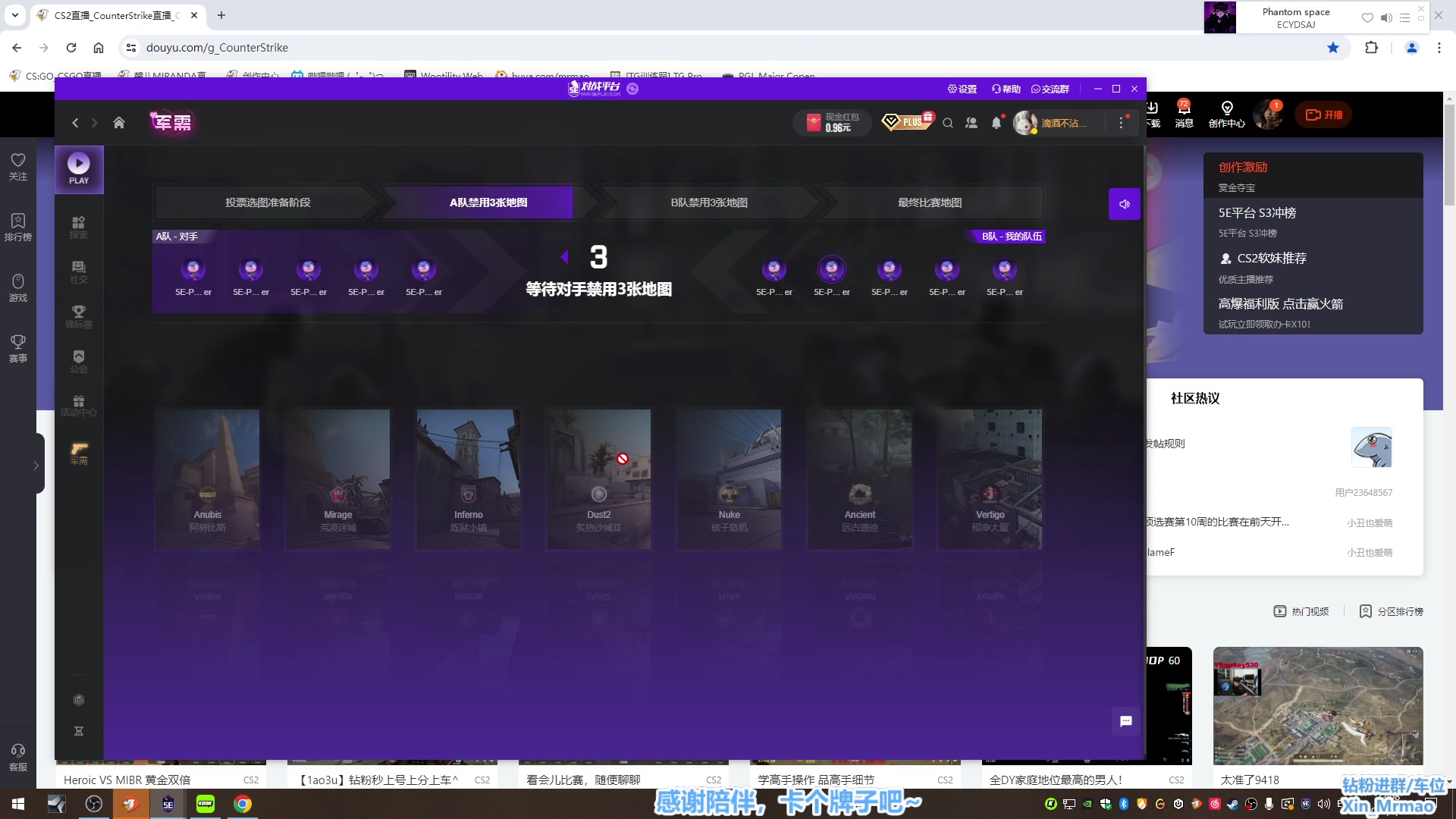Viewport: 1456px width, 819px height.
Task: Open 热门视频 hot videos link
Action: click(x=1301, y=611)
